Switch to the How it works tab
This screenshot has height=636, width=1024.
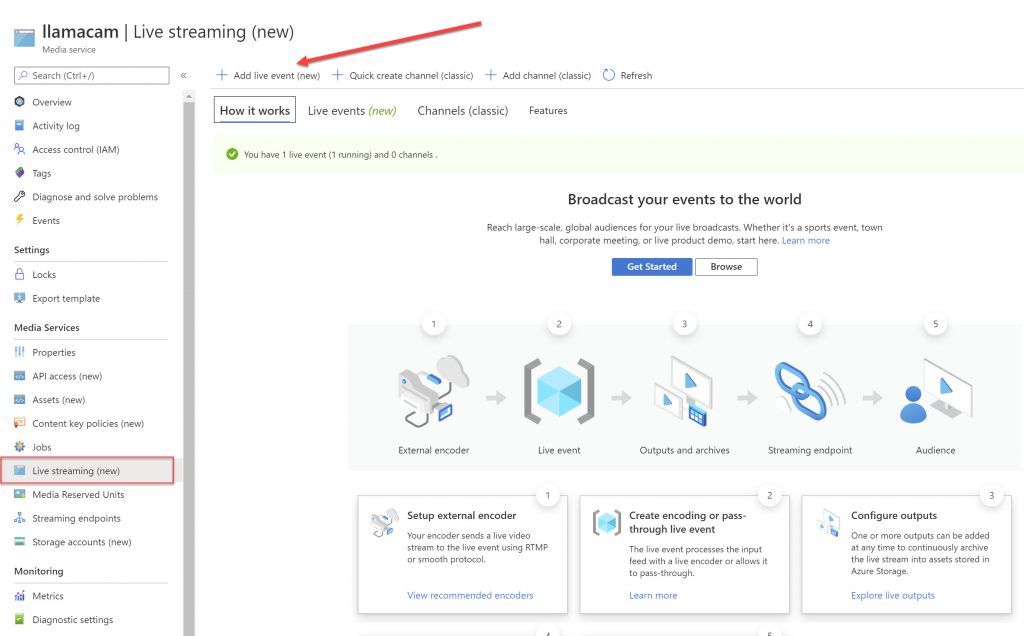[x=255, y=110]
